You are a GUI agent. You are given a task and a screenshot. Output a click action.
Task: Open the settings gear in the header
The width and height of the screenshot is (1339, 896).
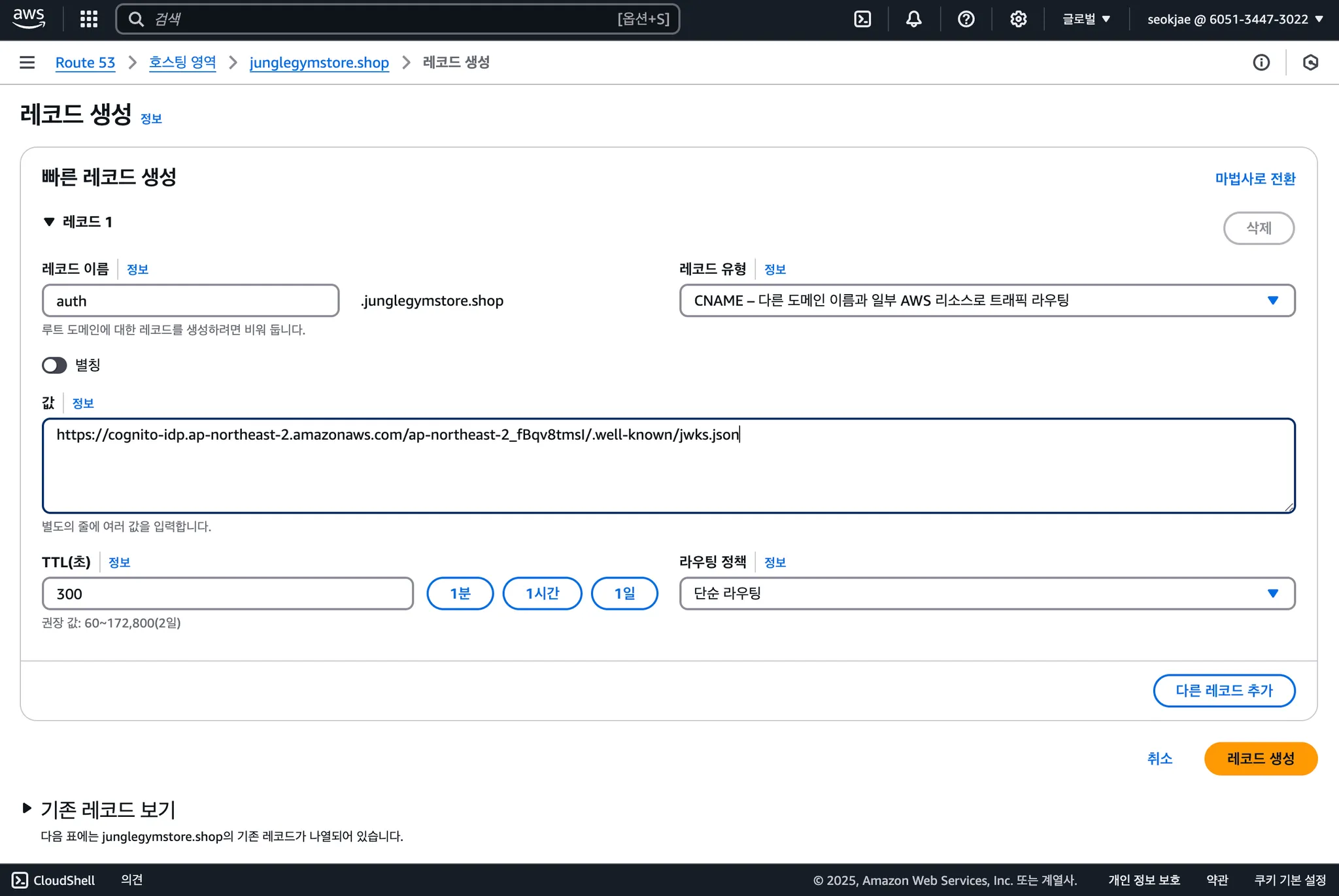[1018, 19]
